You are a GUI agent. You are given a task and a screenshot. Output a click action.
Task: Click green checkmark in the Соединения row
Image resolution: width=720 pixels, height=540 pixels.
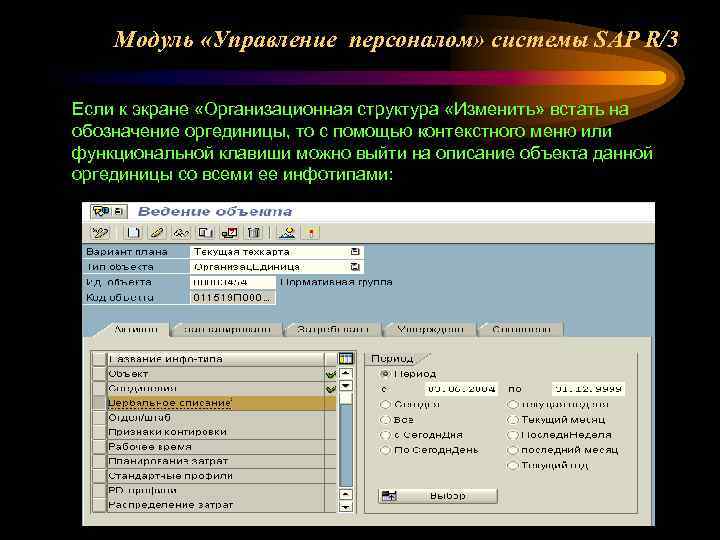coord(331,389)
